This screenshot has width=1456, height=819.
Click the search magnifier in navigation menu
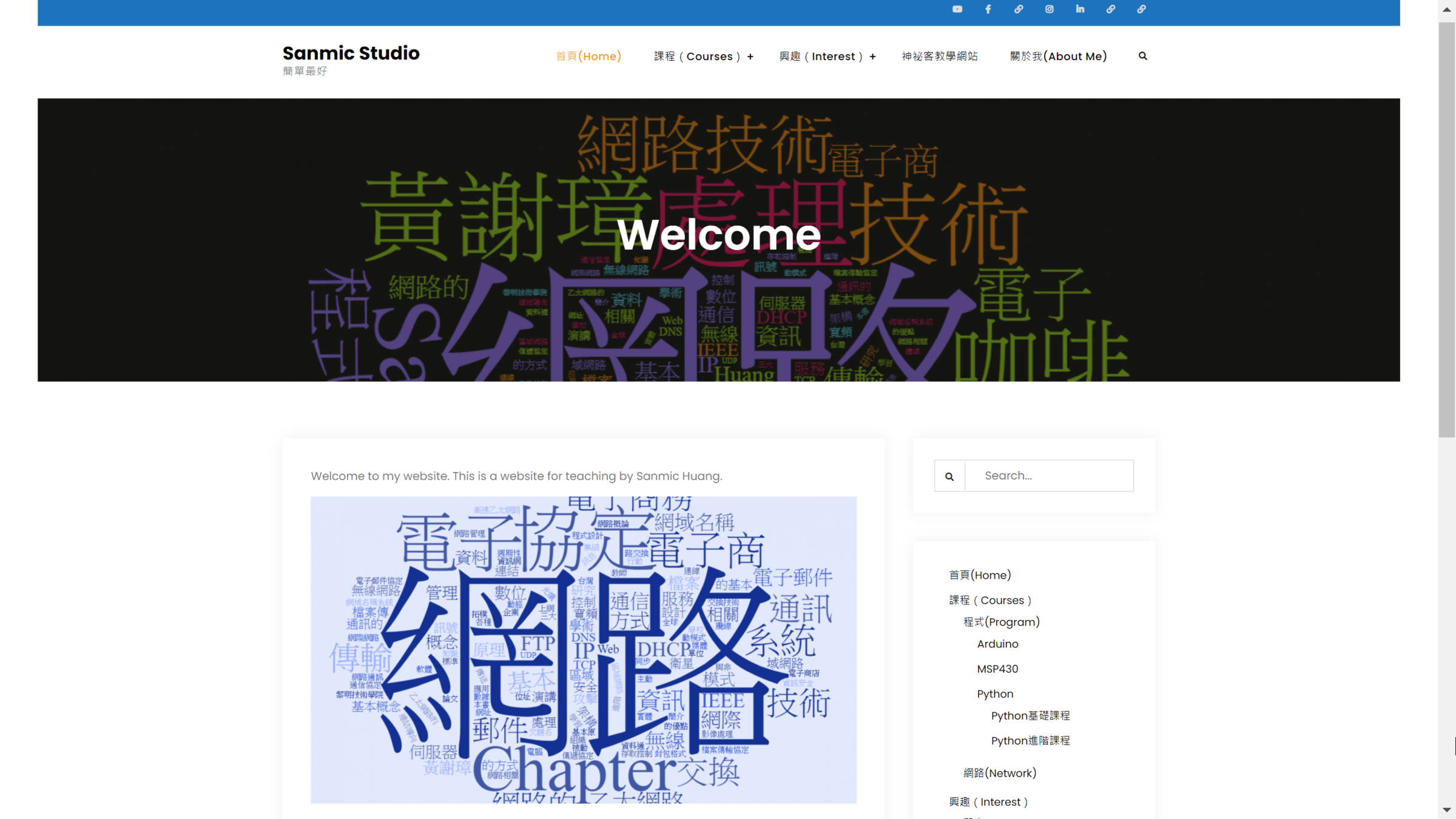click(1143, 56)
